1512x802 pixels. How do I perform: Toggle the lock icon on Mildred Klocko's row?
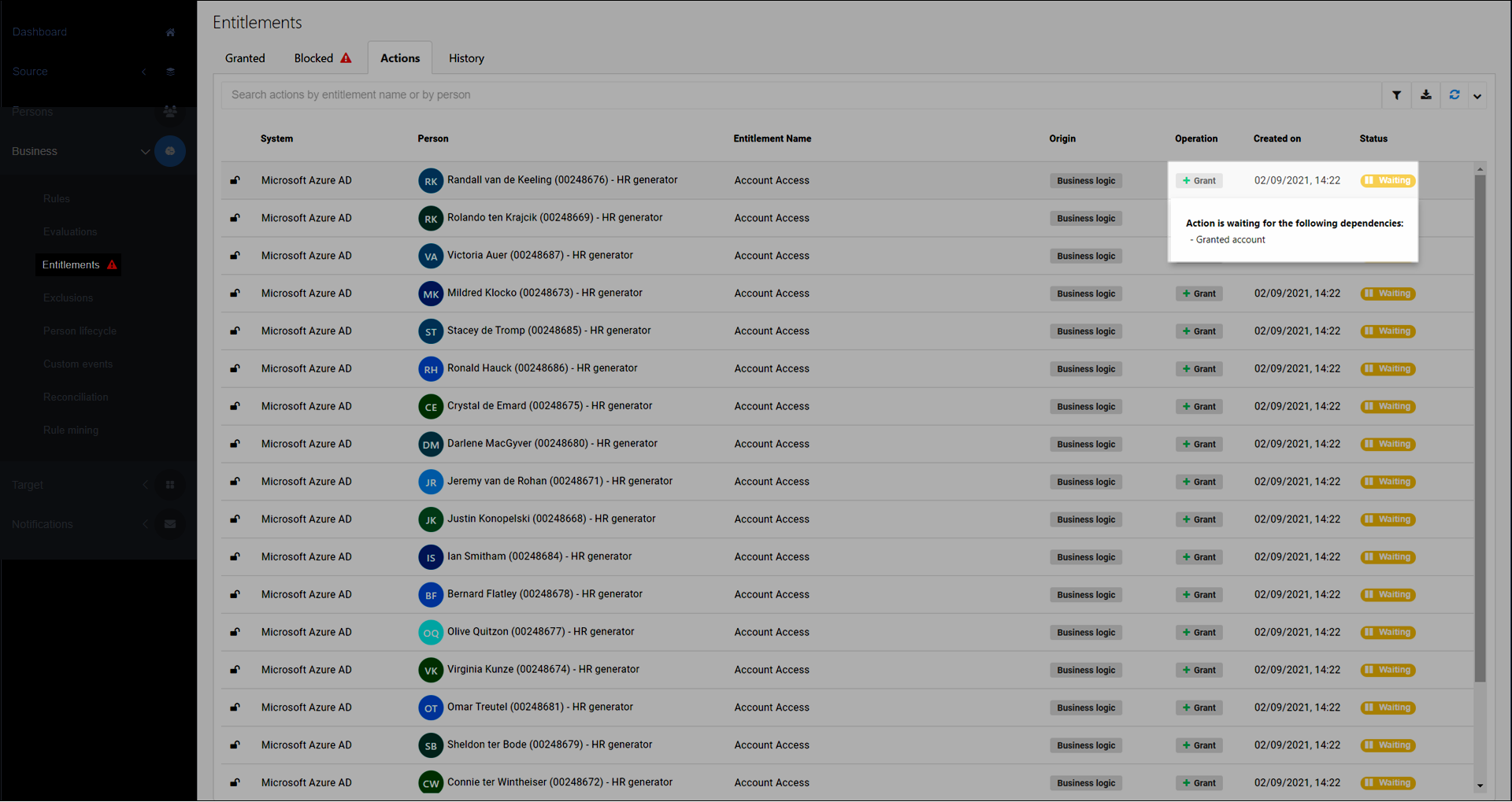(235, 293)
